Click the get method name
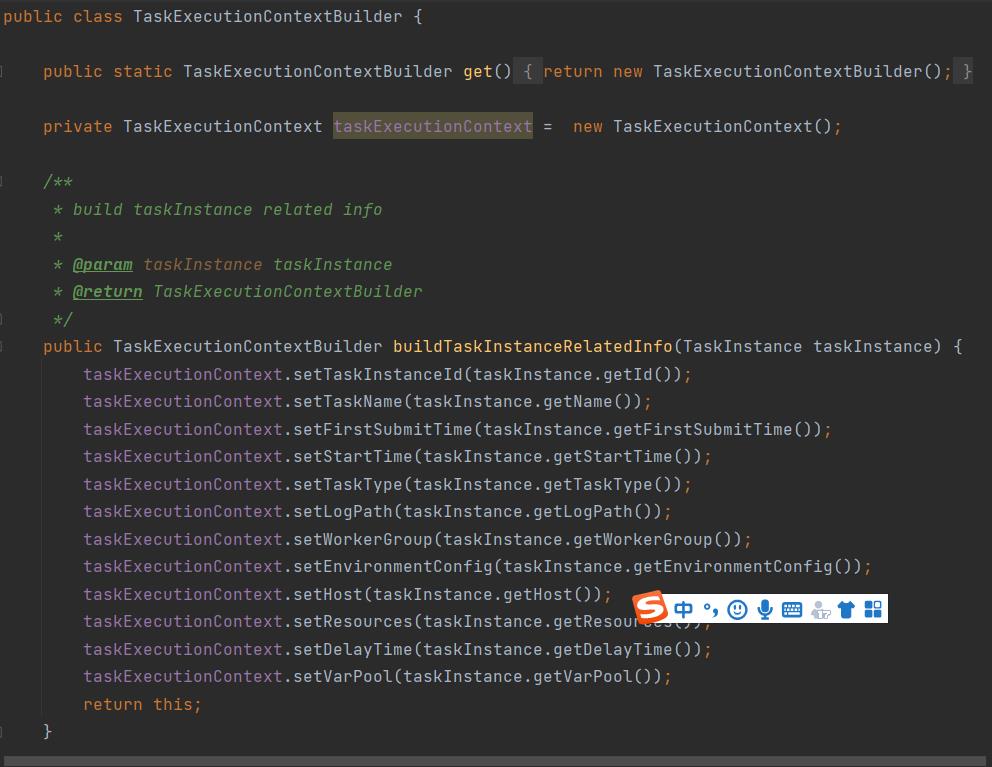Image resolution: width=992 pixels, height=767 pixels. coord(478,72)
